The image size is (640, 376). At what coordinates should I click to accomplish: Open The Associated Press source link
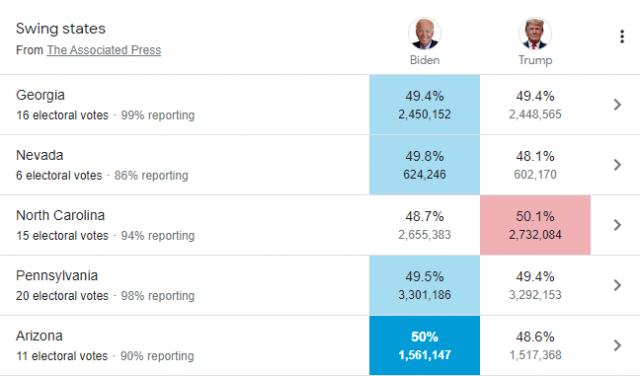coord(104,50)
